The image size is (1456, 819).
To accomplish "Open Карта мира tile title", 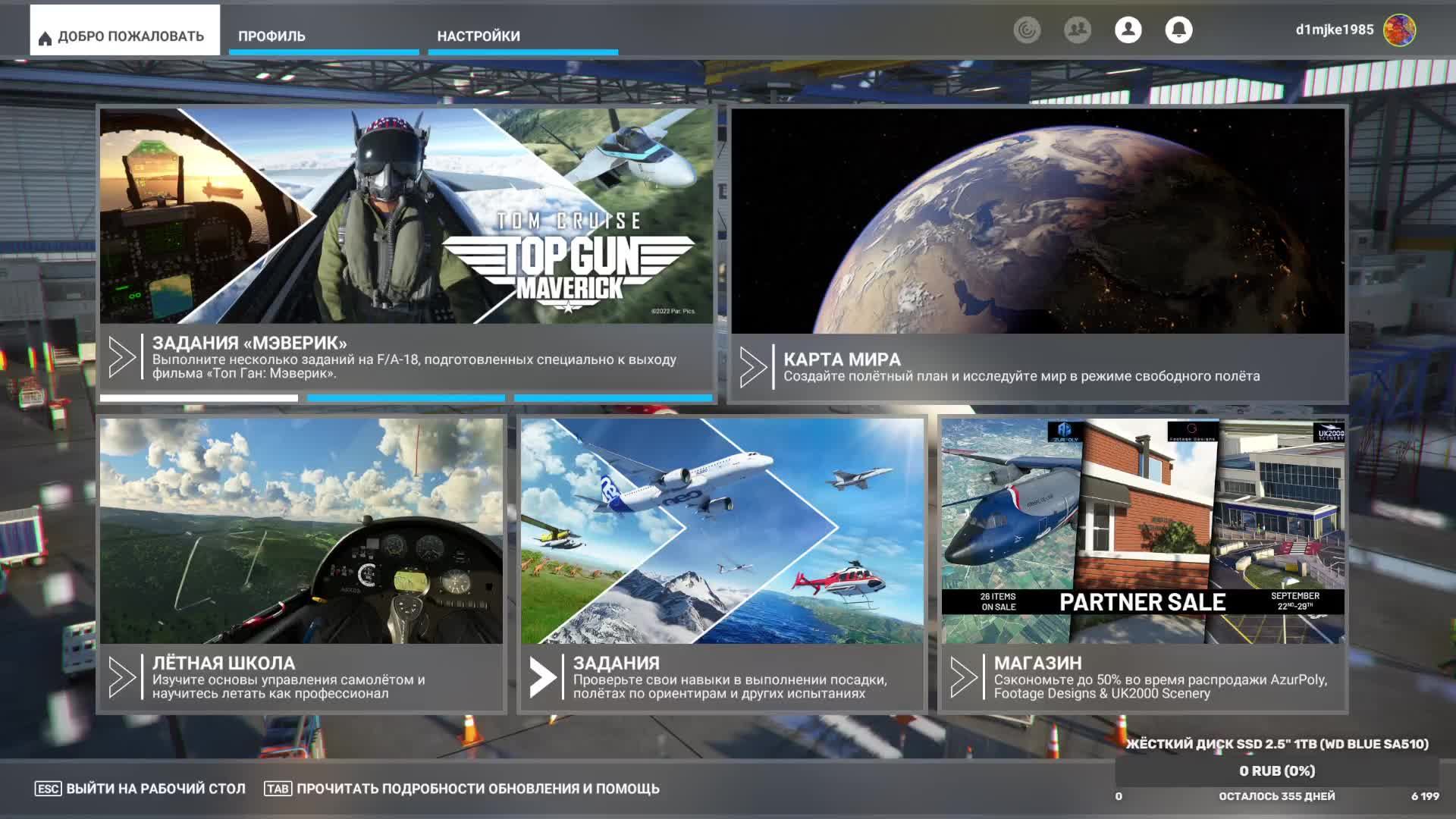I will pos(842,359).
